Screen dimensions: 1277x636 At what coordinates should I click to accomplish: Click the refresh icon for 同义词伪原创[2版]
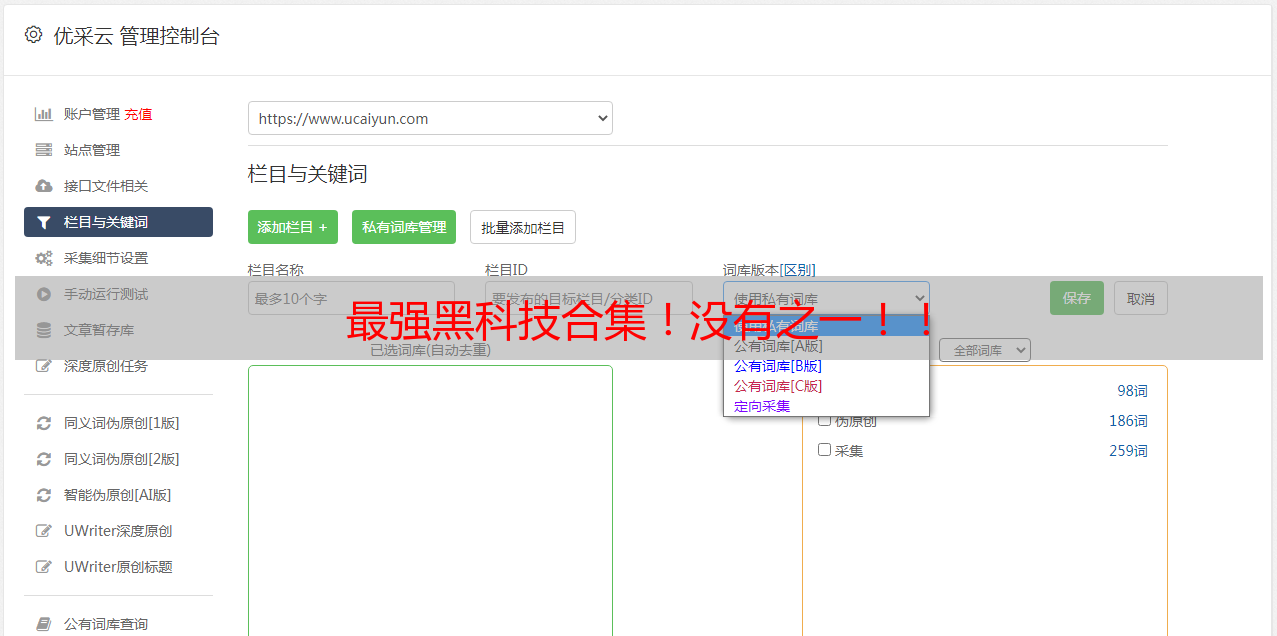pos(43,459)
